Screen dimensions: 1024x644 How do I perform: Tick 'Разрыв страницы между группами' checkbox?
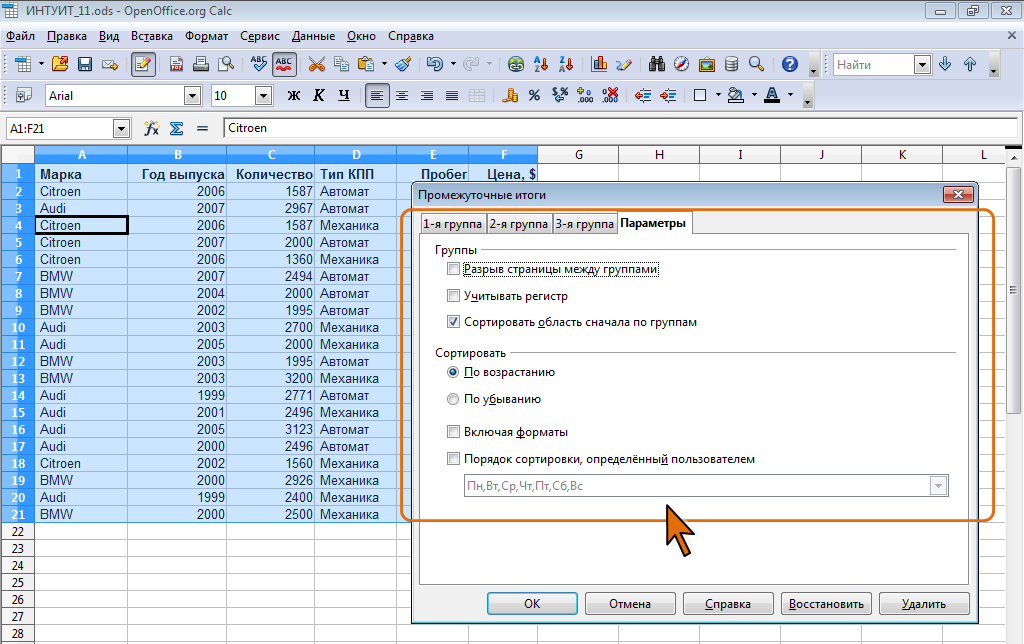point(453,268)
